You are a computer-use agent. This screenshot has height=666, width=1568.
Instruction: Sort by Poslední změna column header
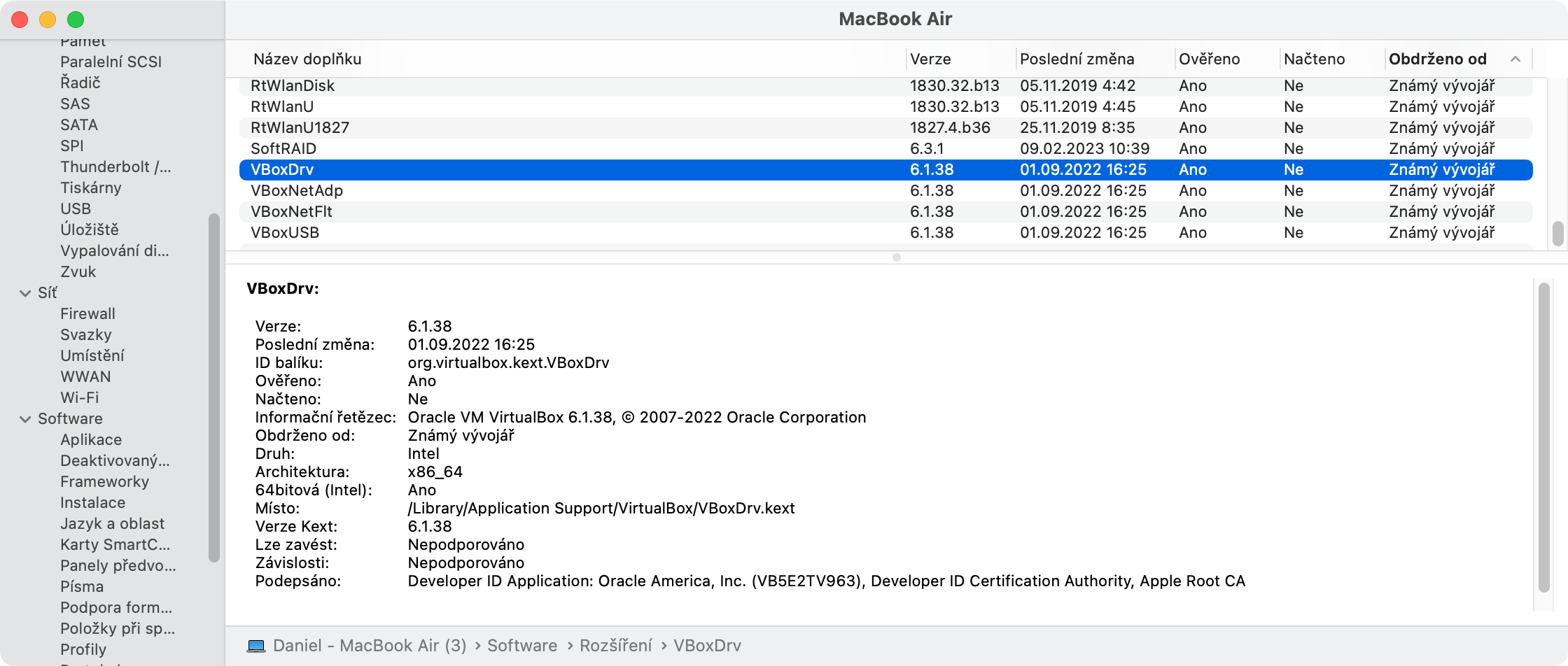tap(1077, 59)
